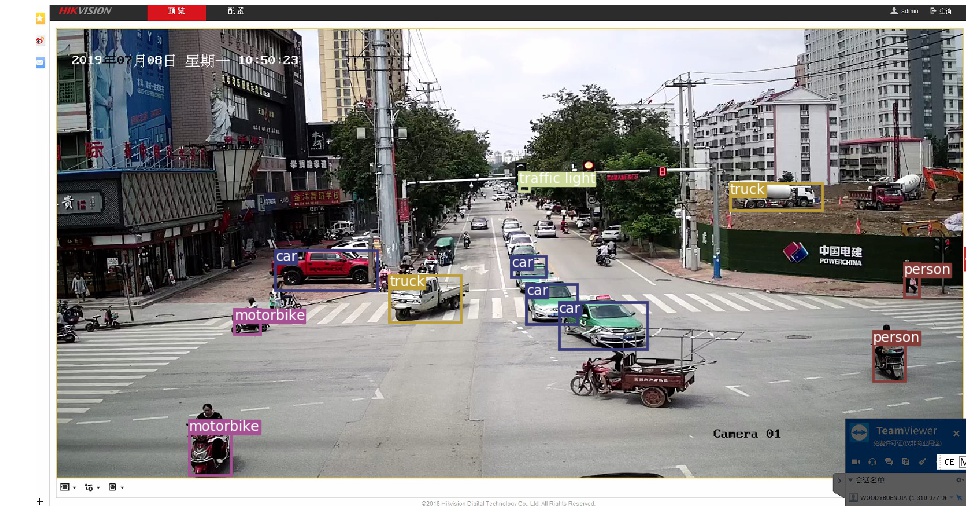This screenshot has height=530, width=978.
Task: Click the blue icon in left sidebar
Action: (x=40, y=62)
